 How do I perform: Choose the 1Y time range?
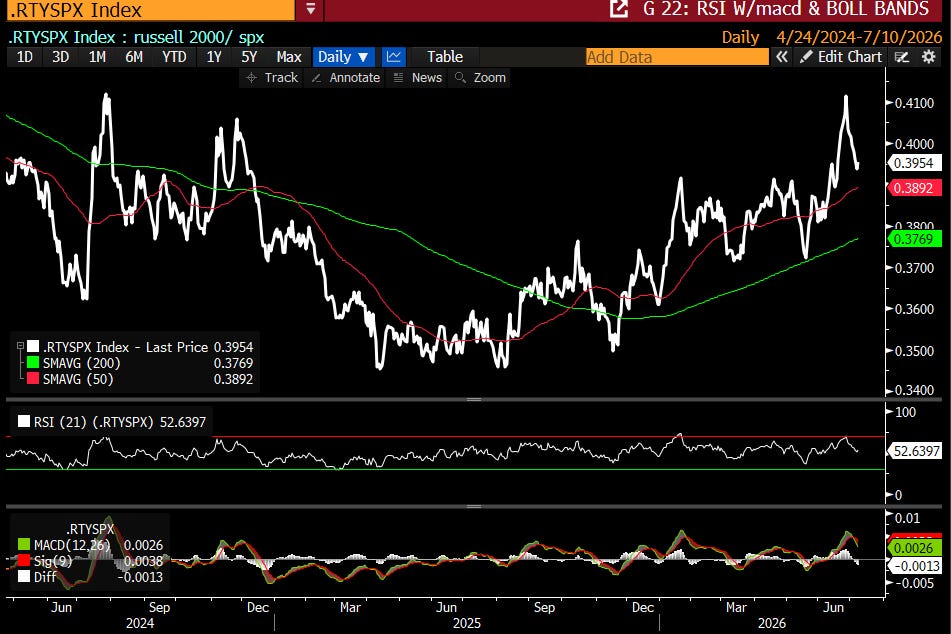213,57
